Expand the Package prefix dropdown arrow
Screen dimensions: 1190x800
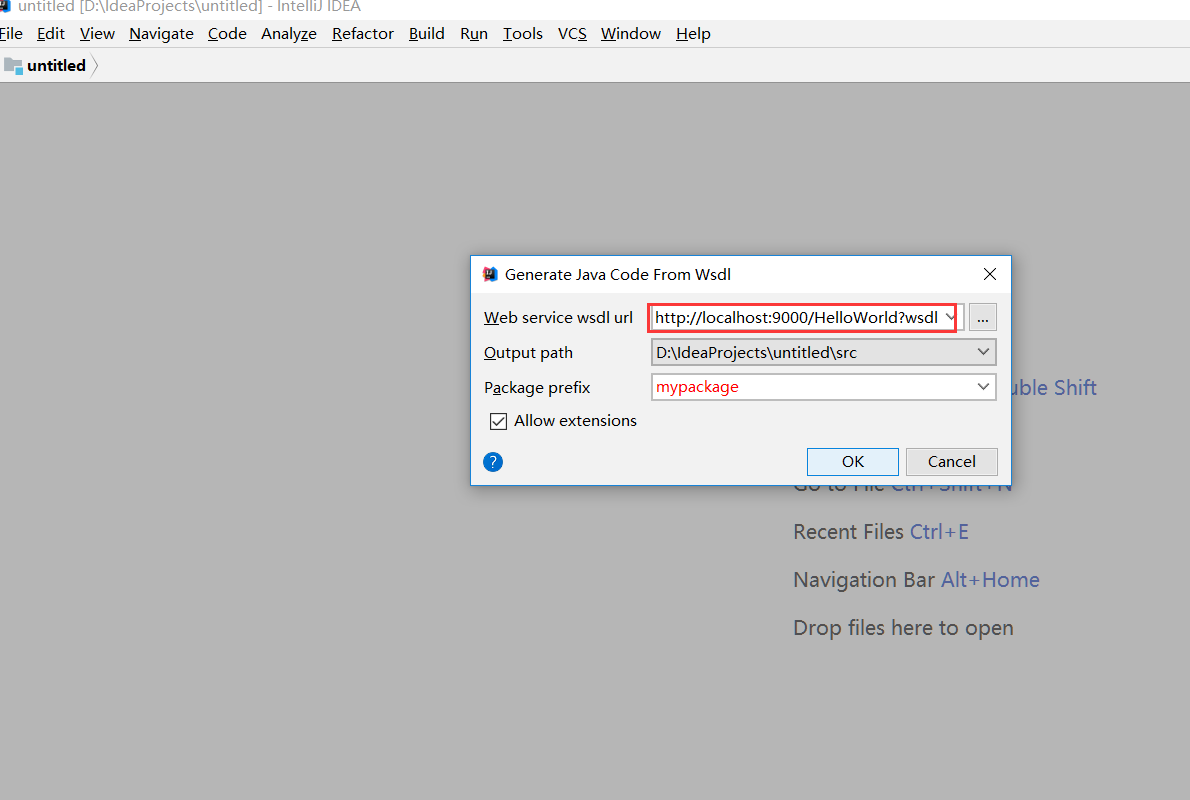983,387
